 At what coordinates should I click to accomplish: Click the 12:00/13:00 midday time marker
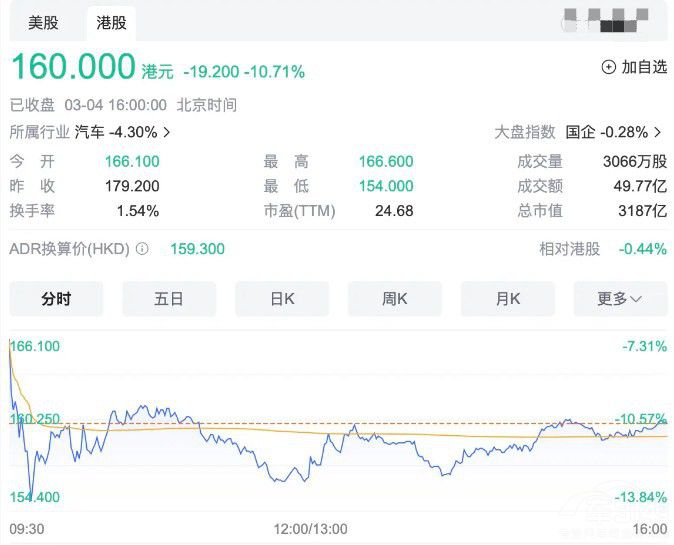310,528
